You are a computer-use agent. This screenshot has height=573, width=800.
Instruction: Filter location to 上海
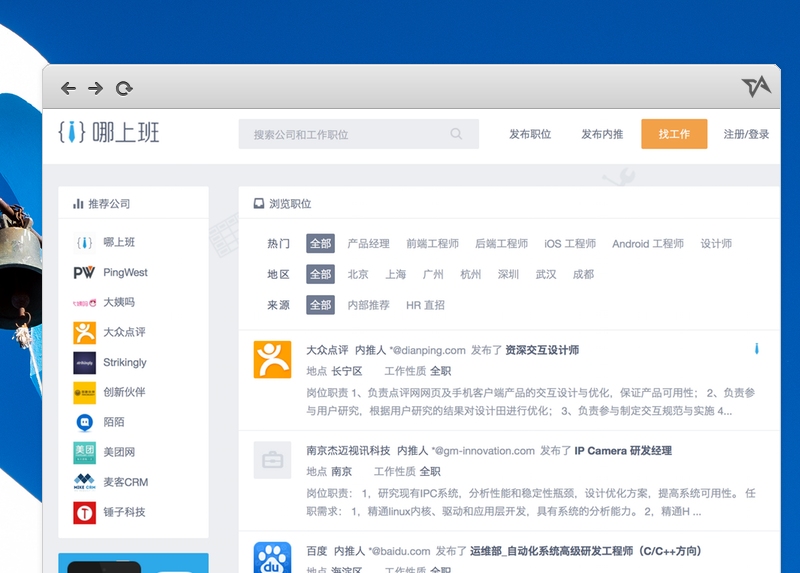pos(395,275)
